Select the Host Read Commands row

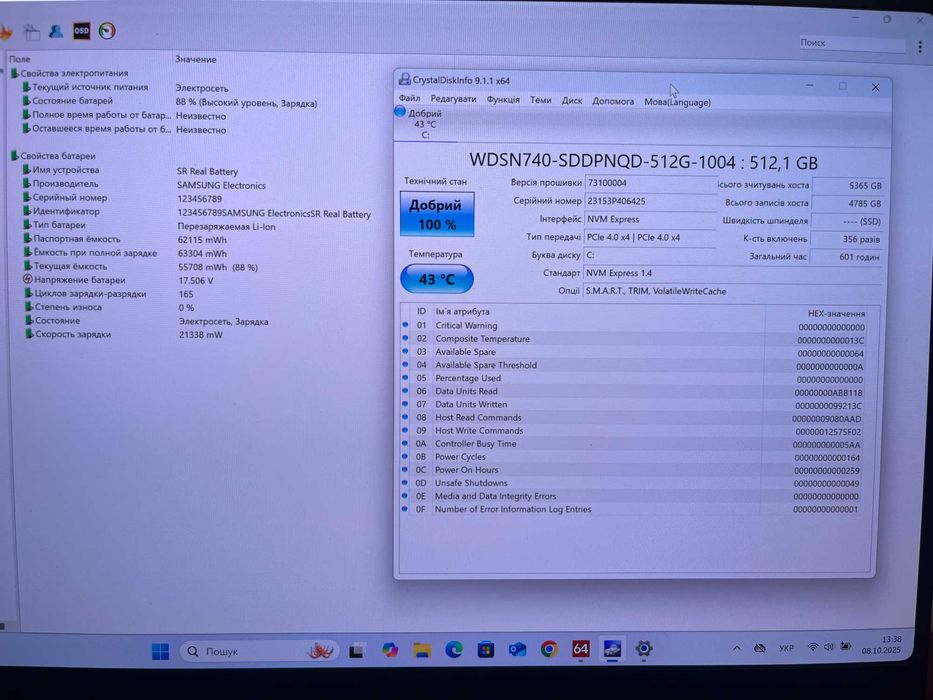[x=634, y=418]
